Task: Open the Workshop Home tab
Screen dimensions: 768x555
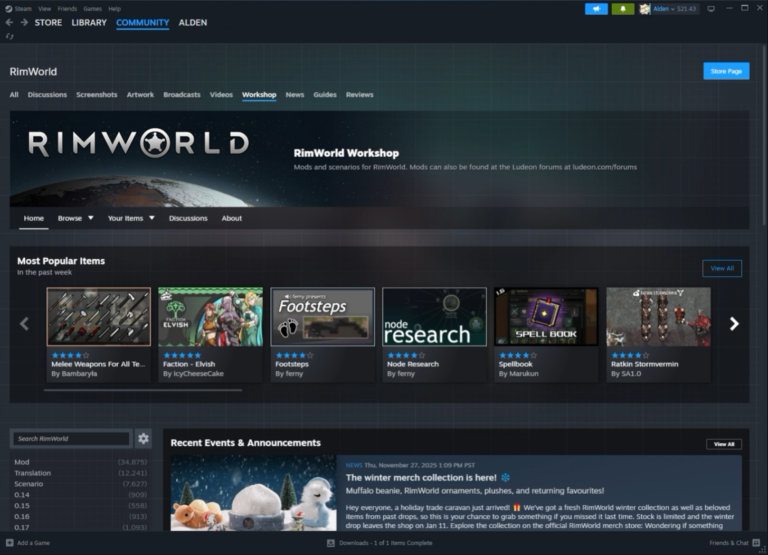Action: coord(34,218)
